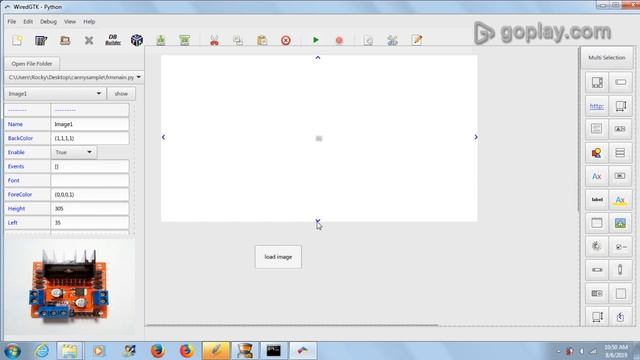Click the New file toolbar icon
The width and height of the screenshot is (640, 360).
[x=18, y=40]
